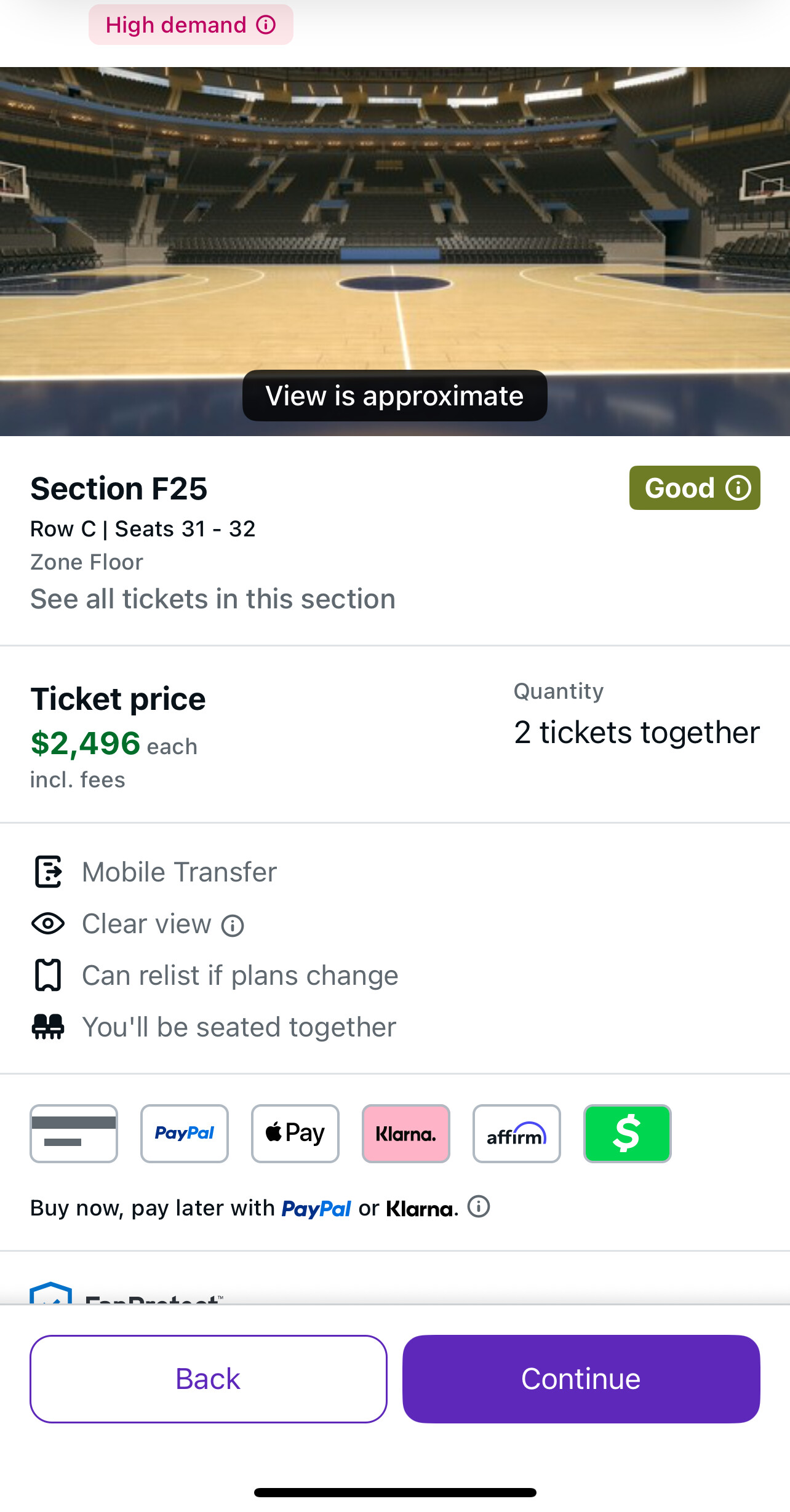This screenshot has height=1512, width=790.
Task: Choose Affirm as the payment option
Action: (x=517, y=1133)
